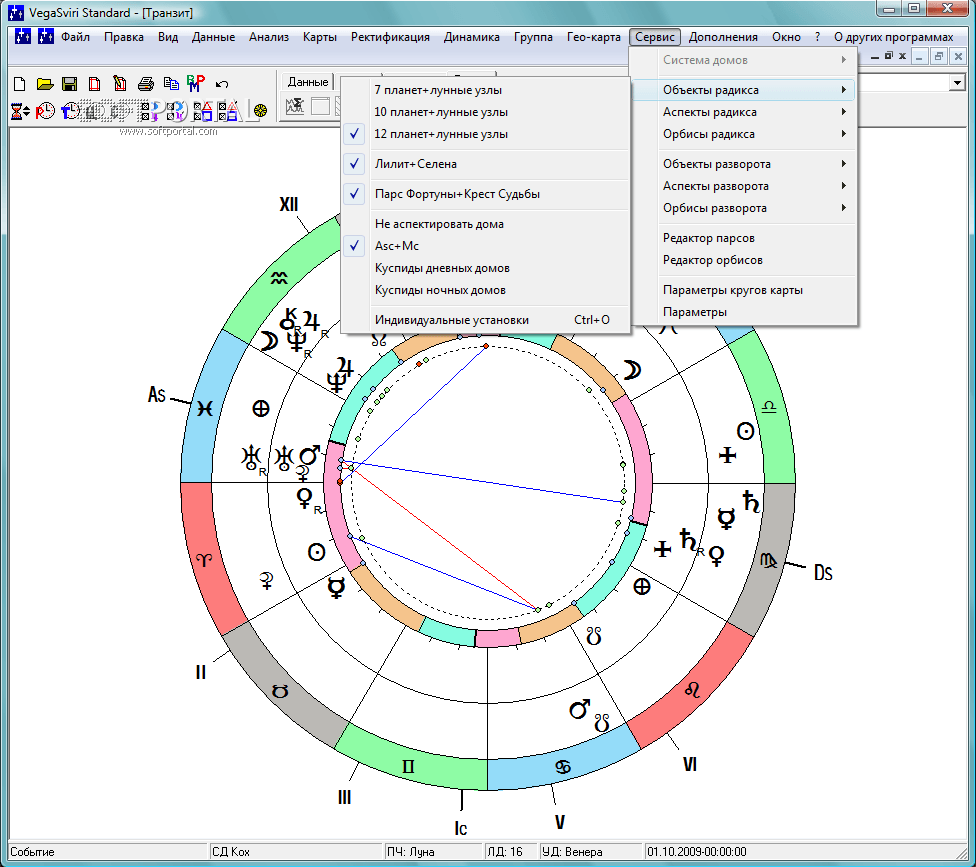This screenshot has width=976, height=867.
Task: Enable Не аспектировать дома
Action: [x=486, y=223]
